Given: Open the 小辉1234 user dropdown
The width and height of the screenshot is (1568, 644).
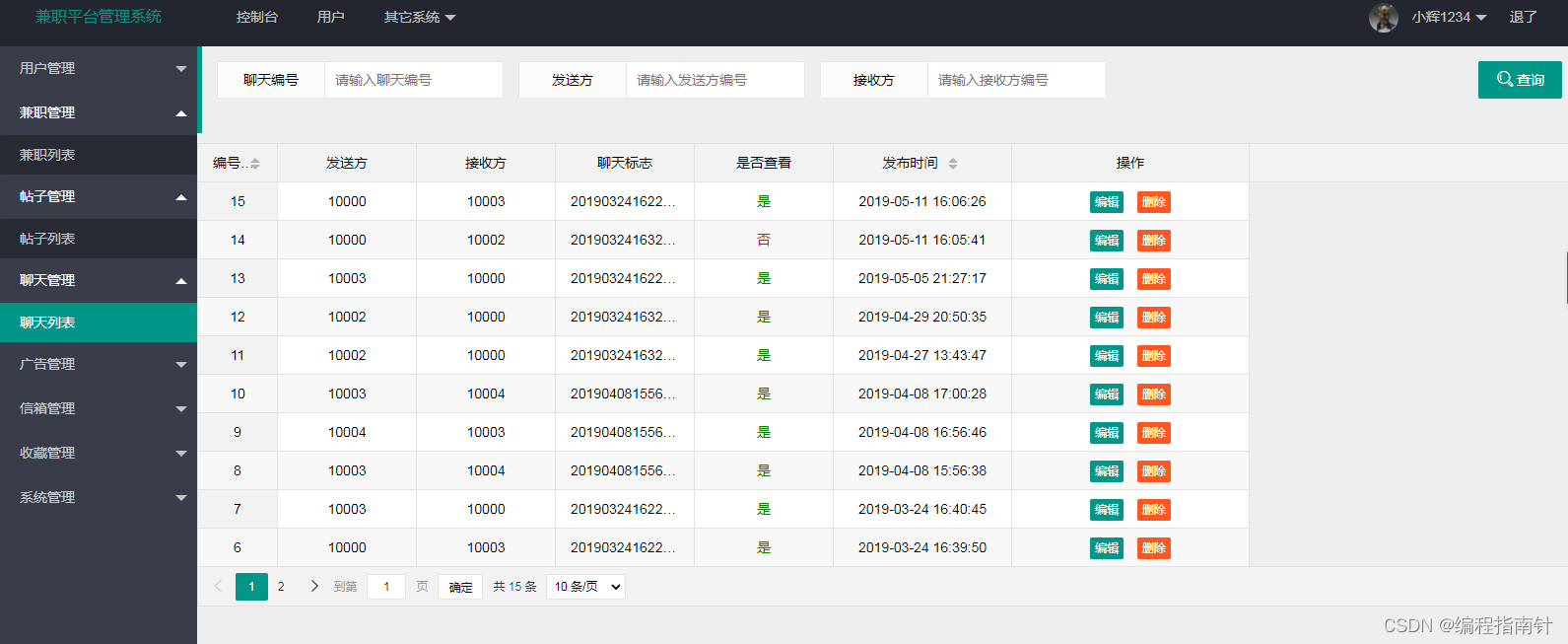Looking at the screenshot, I should [1449, 17].
